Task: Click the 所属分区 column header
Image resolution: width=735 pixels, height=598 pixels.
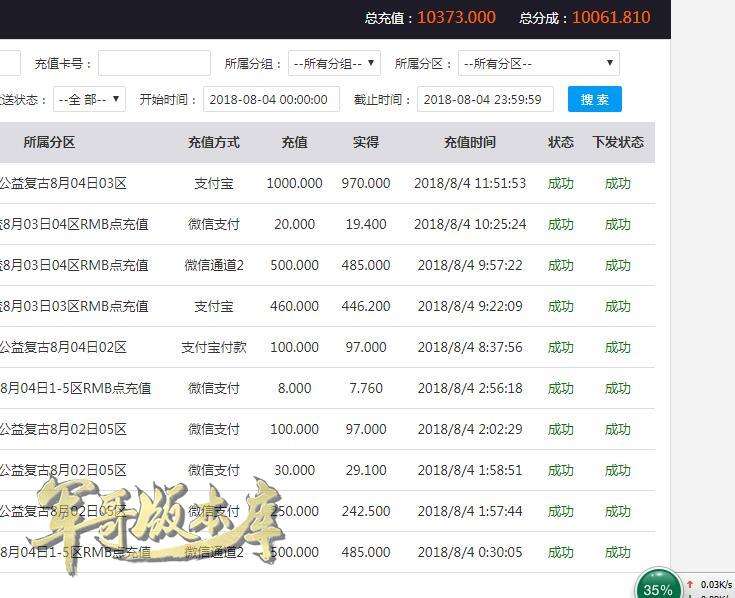Action: 49,142
